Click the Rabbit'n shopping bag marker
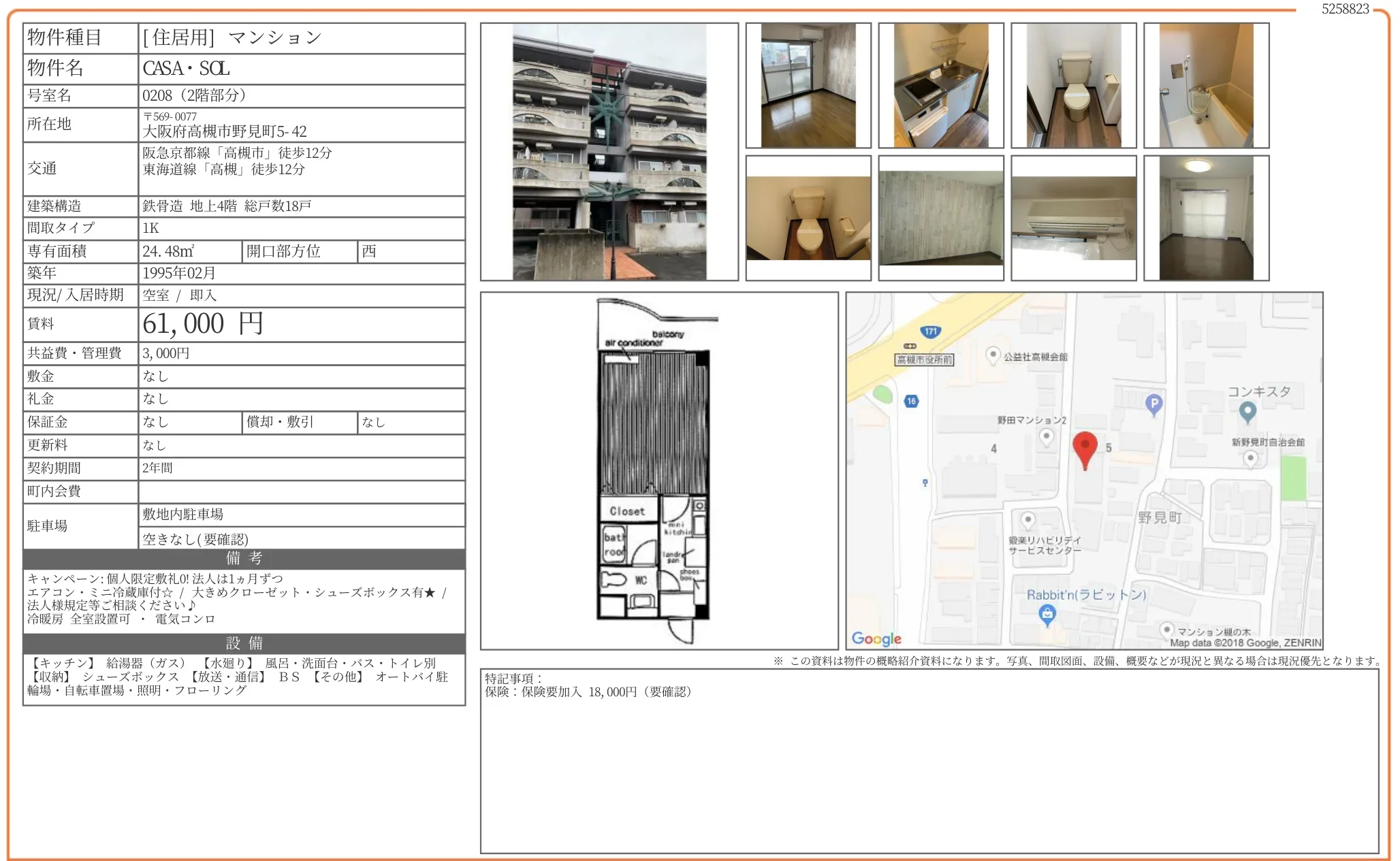Viewport: 1400px width, 861px height. click(1047, 615)
